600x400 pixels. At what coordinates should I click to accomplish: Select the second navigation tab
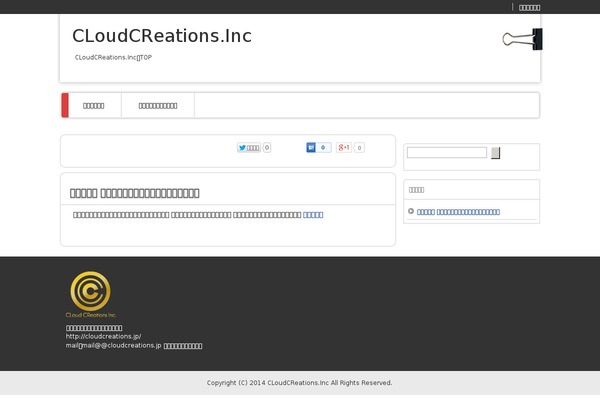pos(158,106)
